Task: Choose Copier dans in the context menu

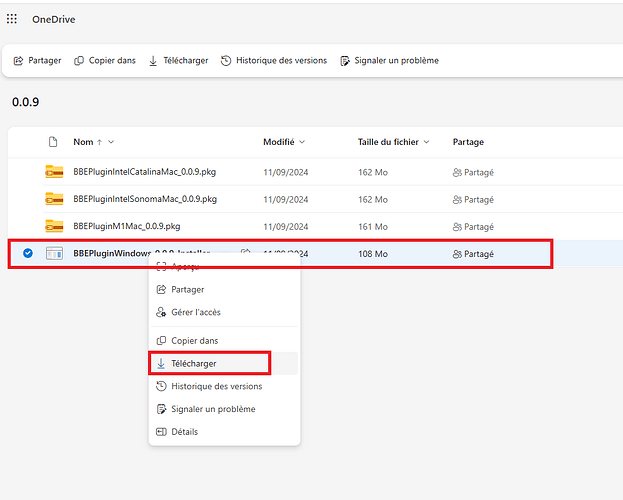Action: [224, 341]
